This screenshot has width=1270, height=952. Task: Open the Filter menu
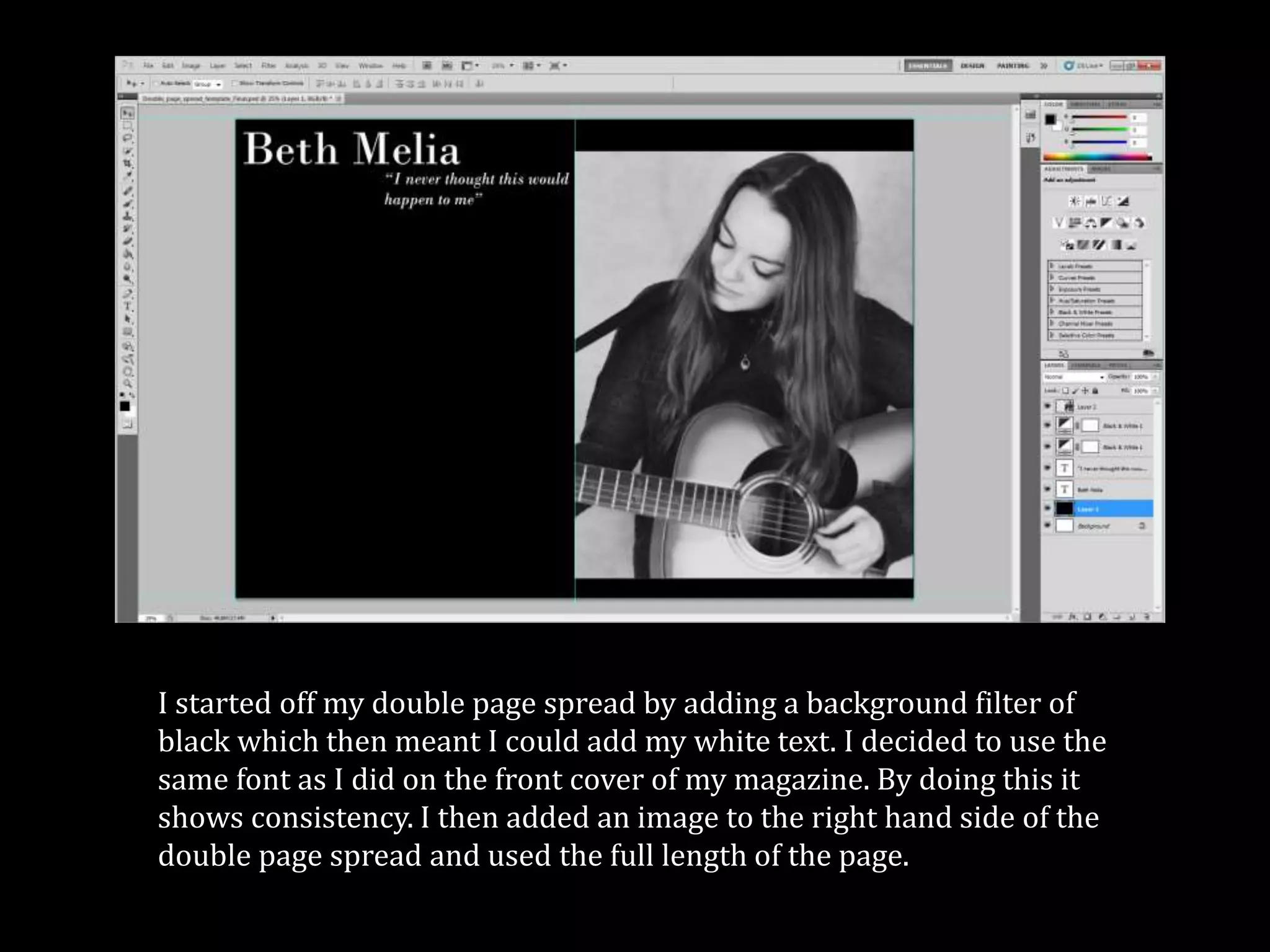click(268, 66)
